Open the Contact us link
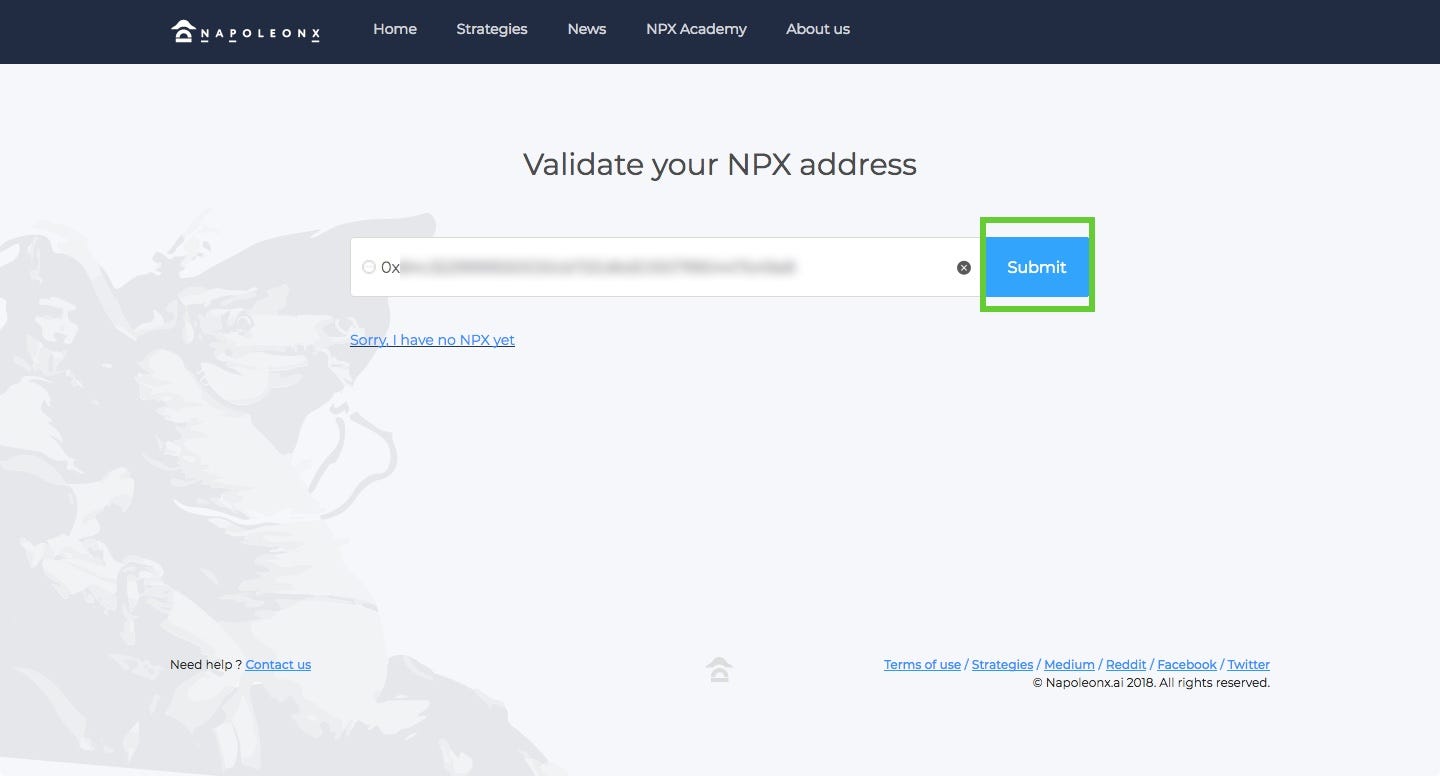This screenshot has height=776, width=1440. (278, 664)
